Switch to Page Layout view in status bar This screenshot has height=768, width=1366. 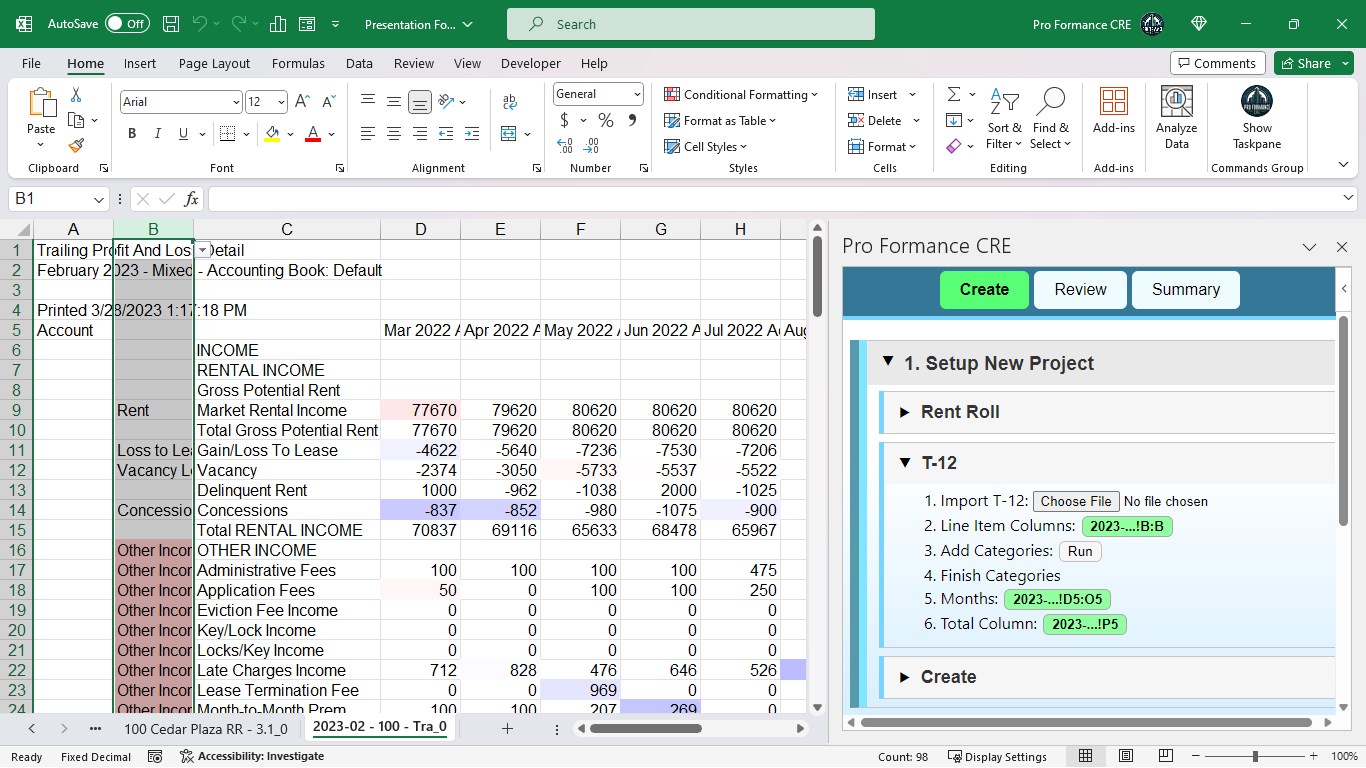click(1126, 756)
